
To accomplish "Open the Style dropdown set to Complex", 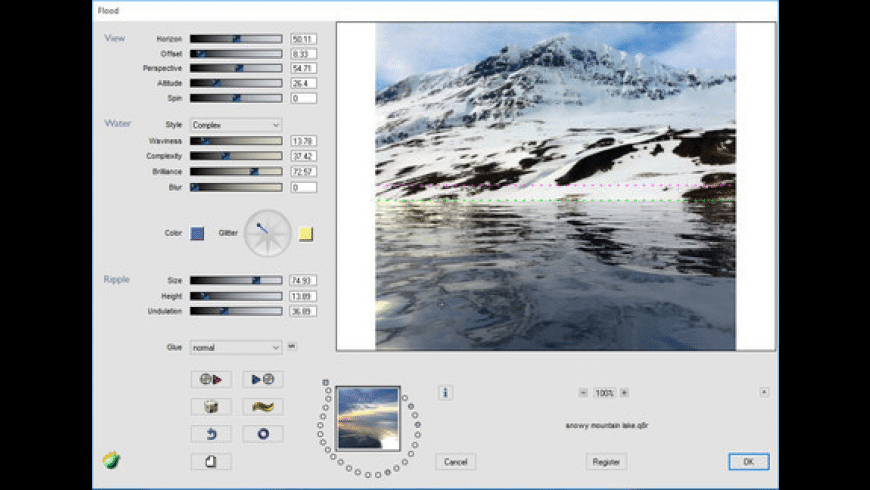I will click(x=236, y=125).
